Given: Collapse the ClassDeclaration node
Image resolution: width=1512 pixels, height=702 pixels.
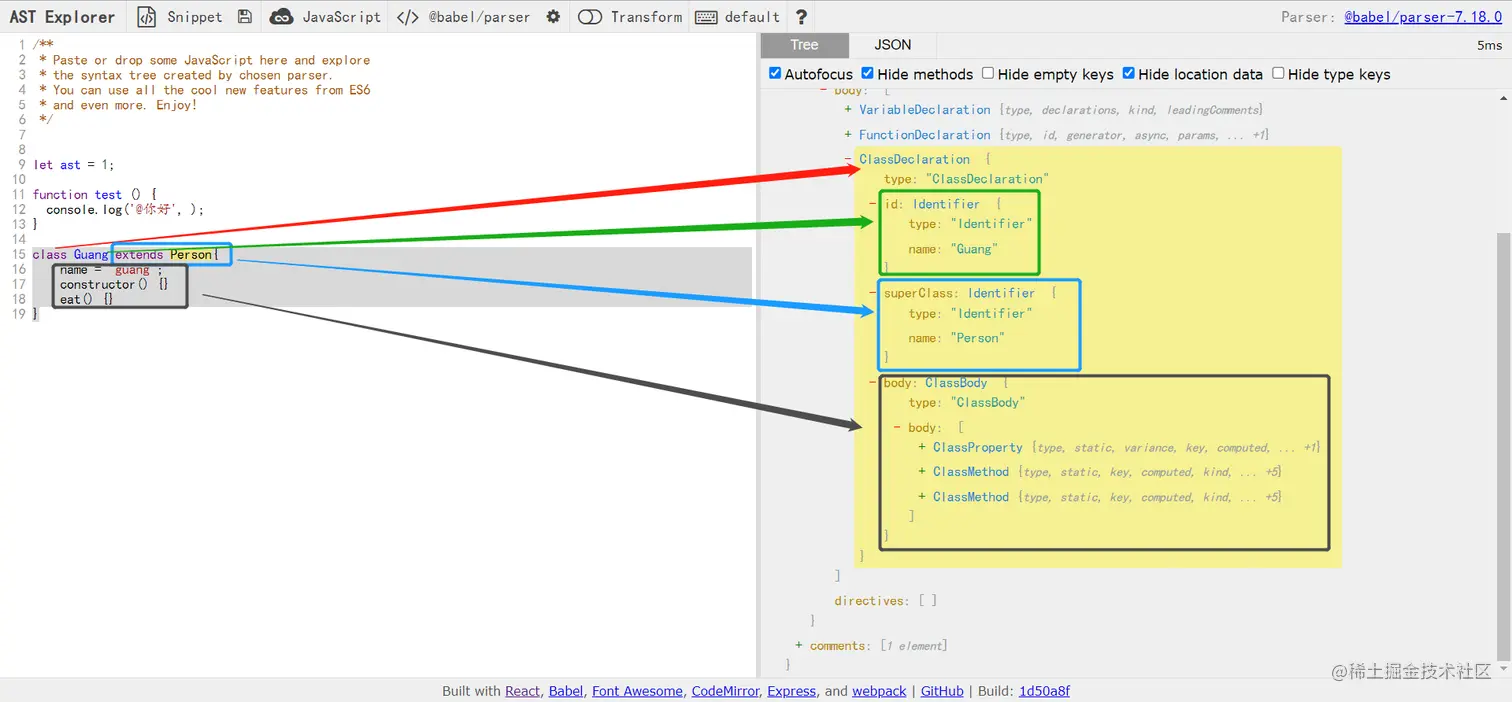Looking at the screenshot, I should coord(849,159).
